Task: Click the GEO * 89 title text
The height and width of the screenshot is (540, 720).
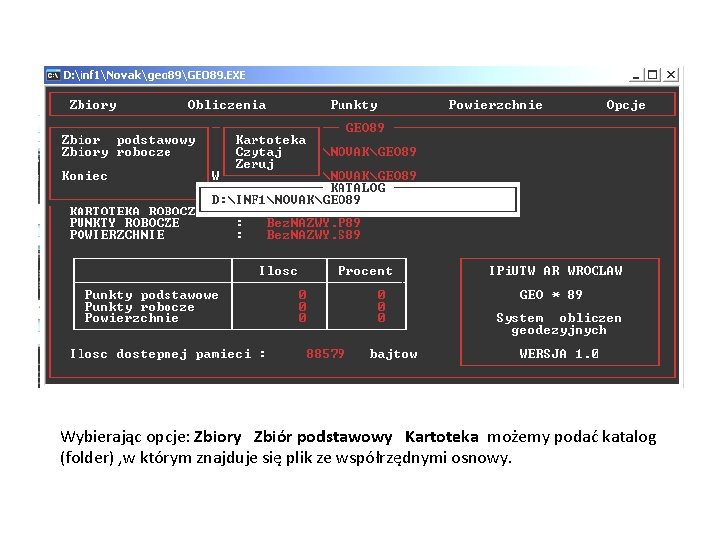Action: pyautogui.click(x=551, y=294)
